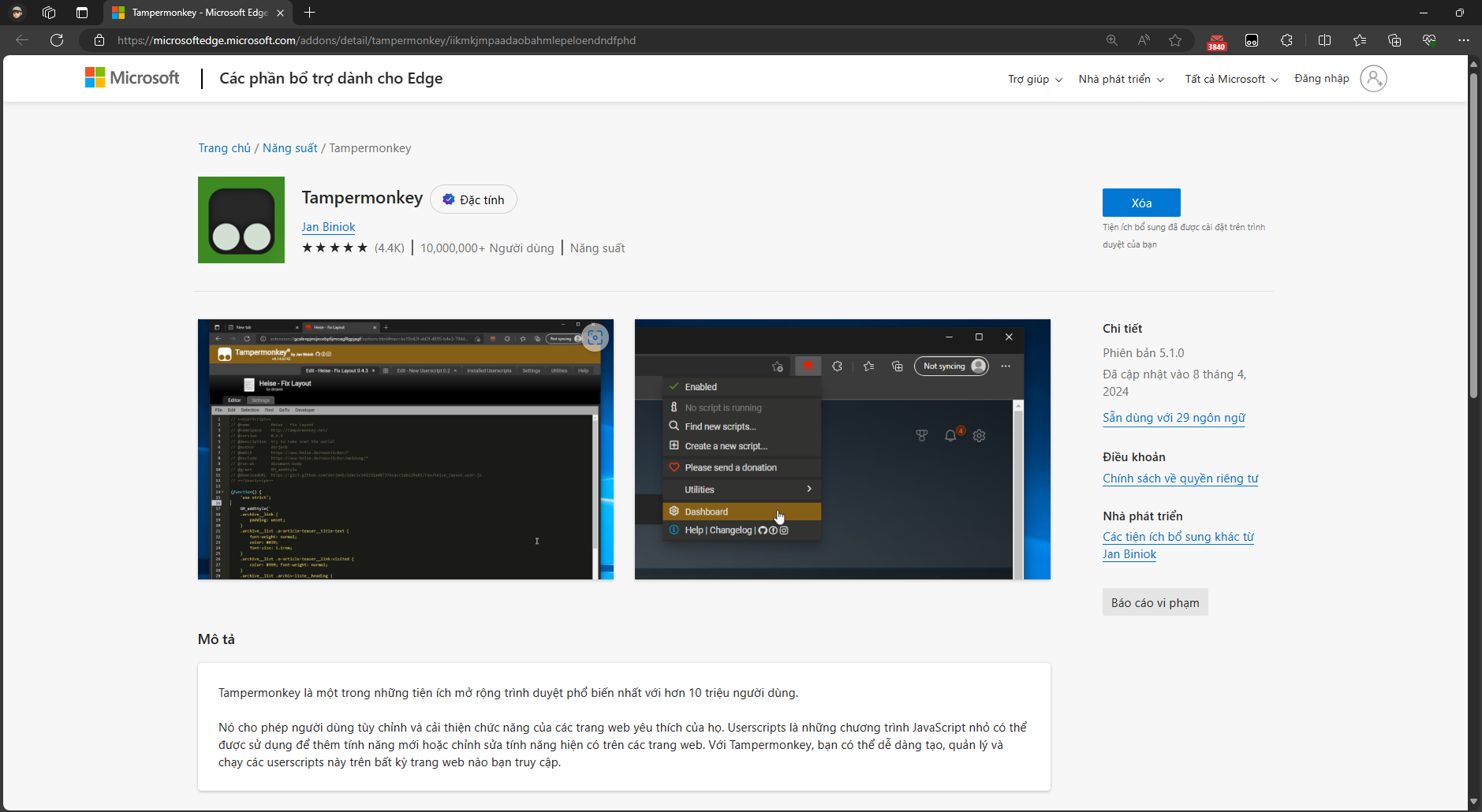This screenshot has height=812, width=1482.
Task: Close the Tampermonkey browser tab
Action: click(280, 13)
